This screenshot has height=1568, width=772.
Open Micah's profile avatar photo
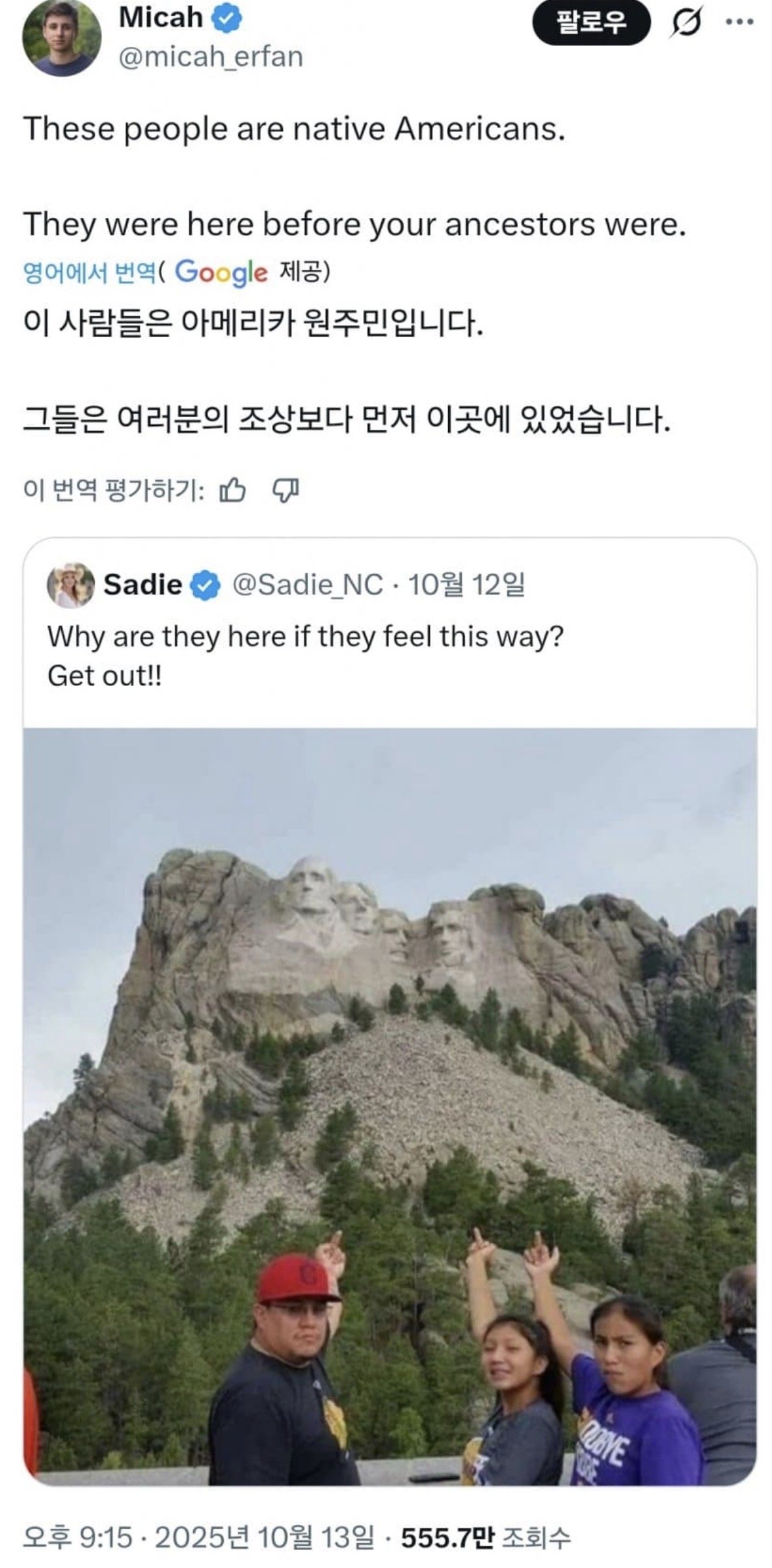tap(62, 38)
